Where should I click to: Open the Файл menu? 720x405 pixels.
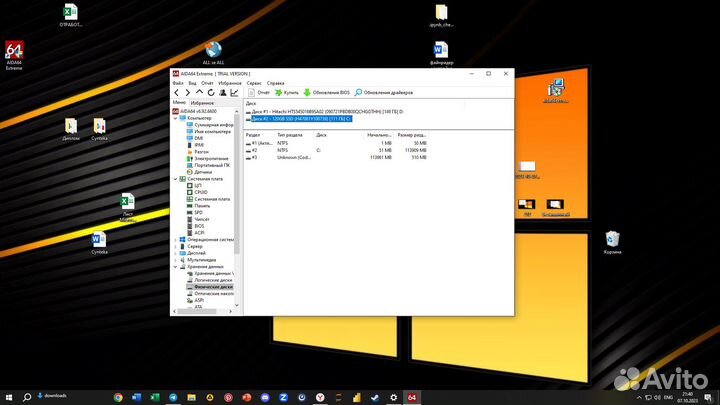tap(178, 83)
